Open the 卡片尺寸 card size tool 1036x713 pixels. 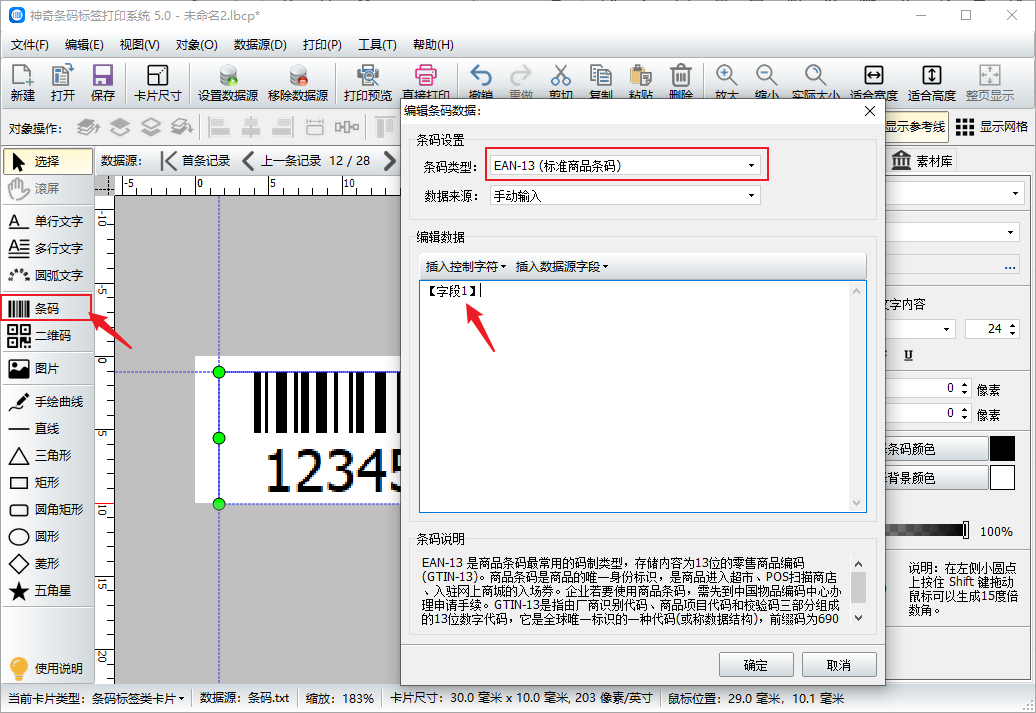click(x=157, y=83)
